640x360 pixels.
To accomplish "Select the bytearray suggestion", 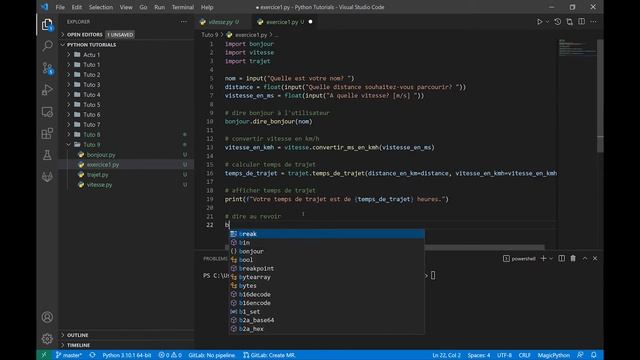I will 327,277.
